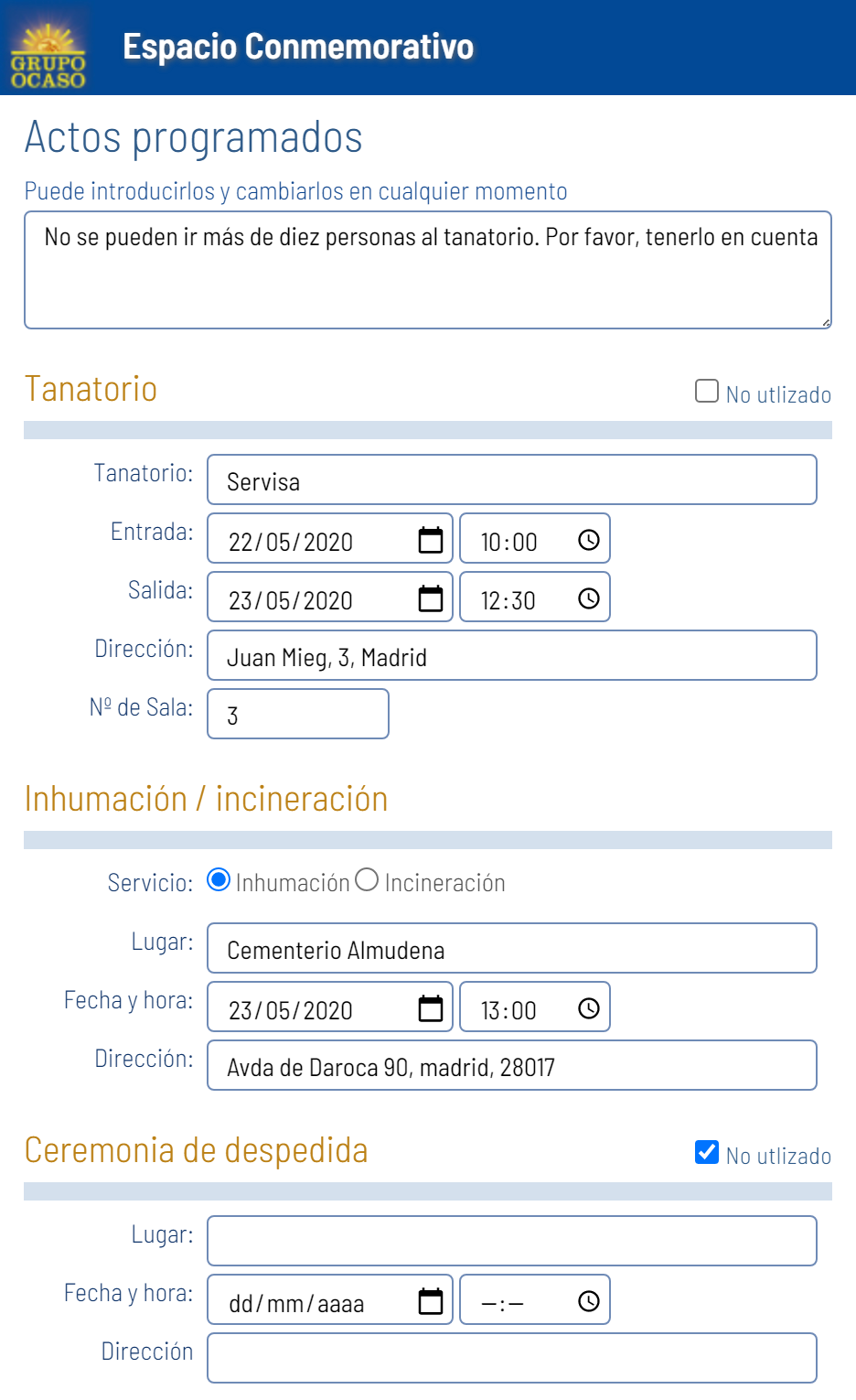Click the Nº de Sala field

(298, 715)
